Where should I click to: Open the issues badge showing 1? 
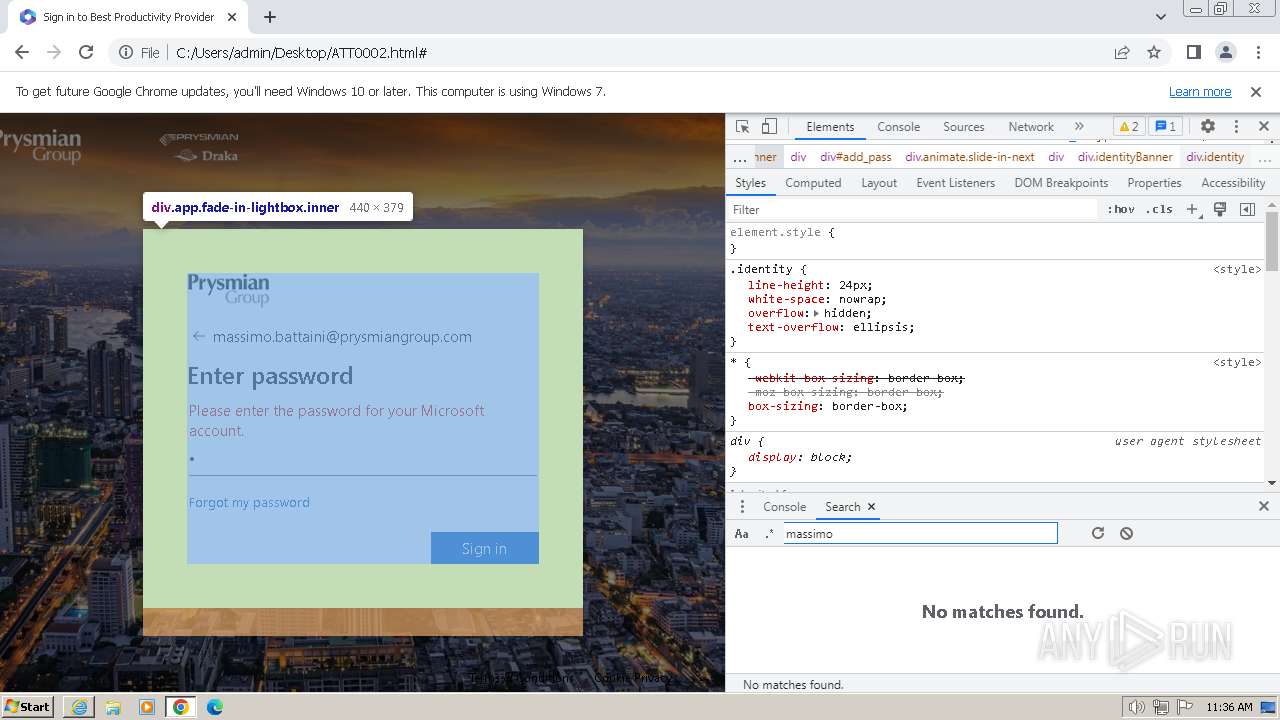coord(1165,127)
